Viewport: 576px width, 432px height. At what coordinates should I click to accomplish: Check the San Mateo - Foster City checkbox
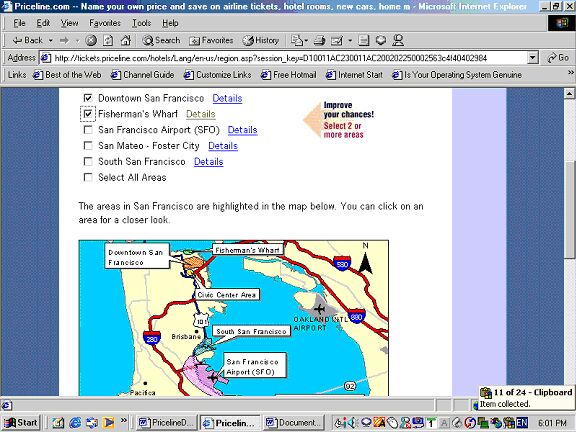[88, 145]
